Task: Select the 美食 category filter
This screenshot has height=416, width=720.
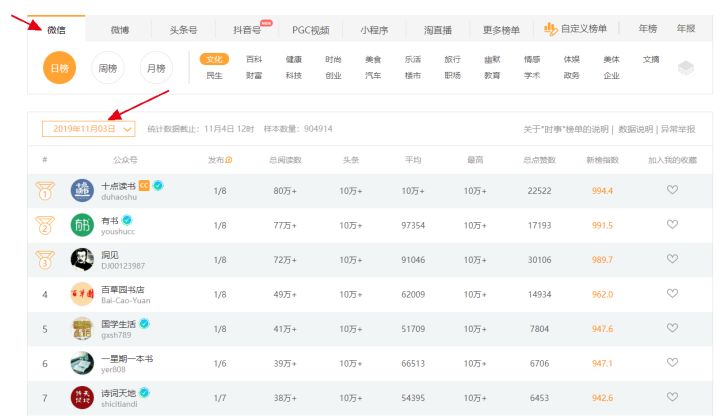Action: (x=373, y=59)
